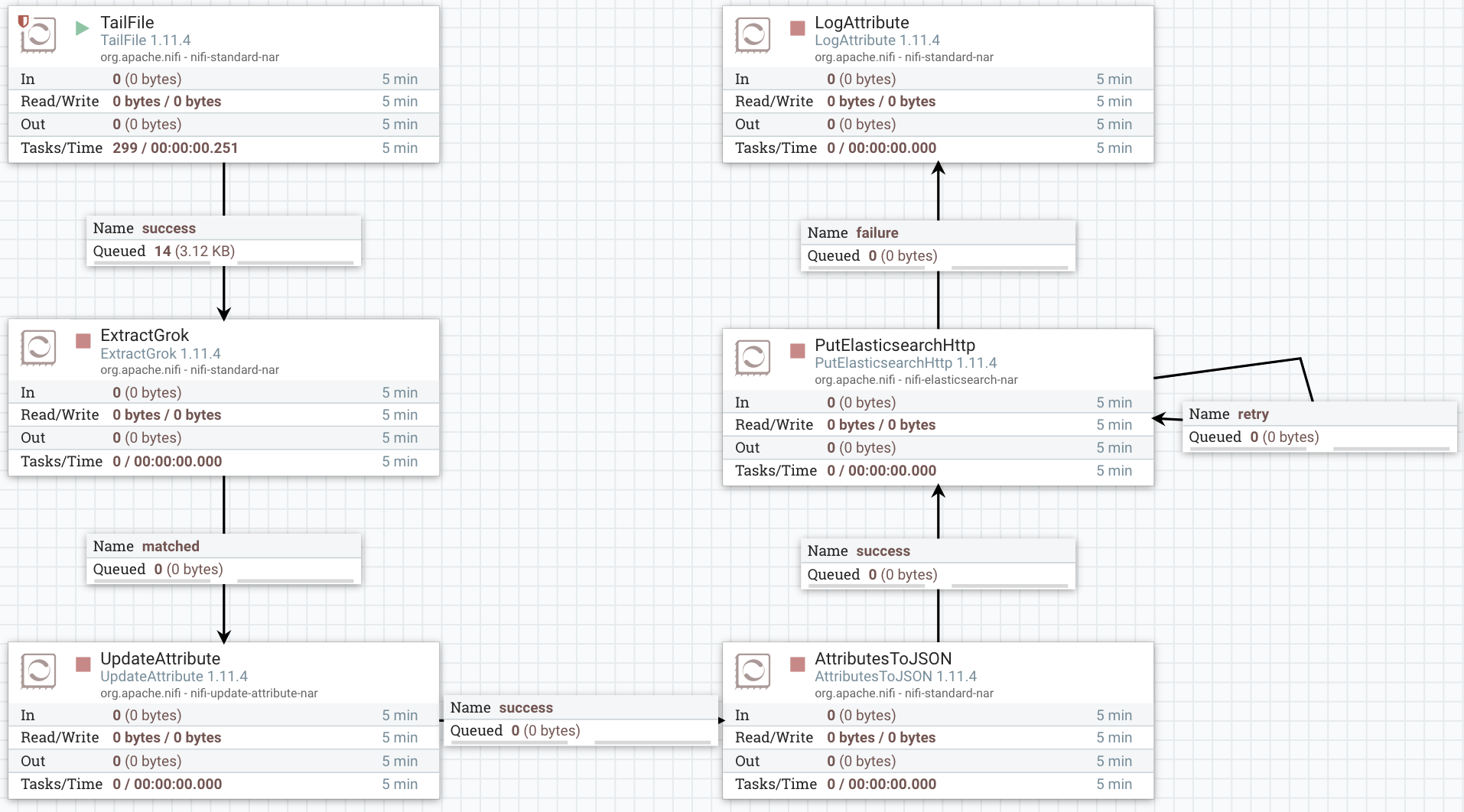Select the UpdateAttribute processor title
Screen dimensions: 1464x812
point(160,658)
